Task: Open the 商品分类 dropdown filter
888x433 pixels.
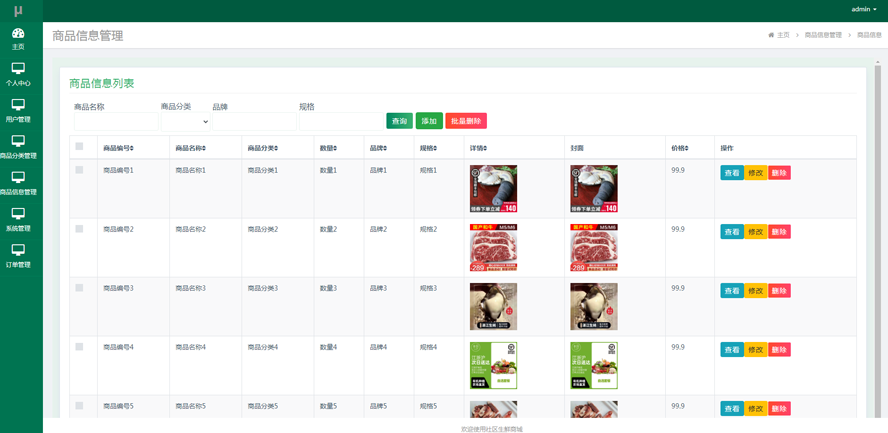Action: [x=185, y=121]
